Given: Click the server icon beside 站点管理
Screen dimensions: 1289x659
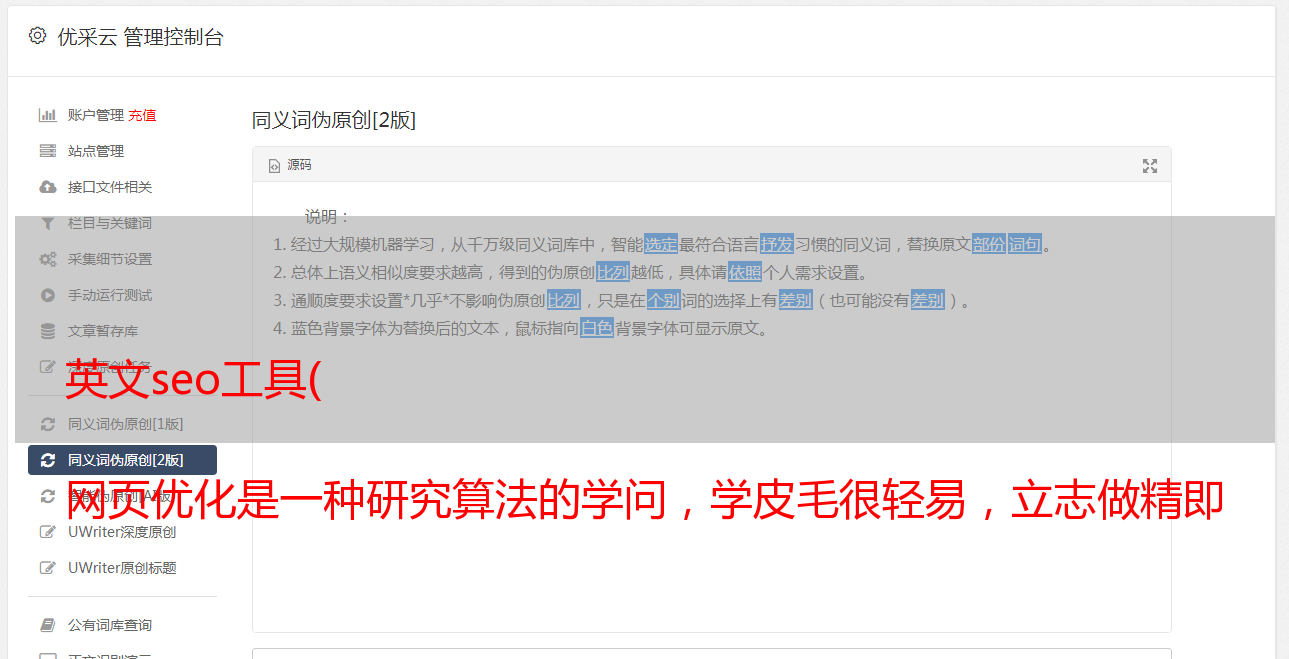Looking at the screenshot, I should click(47, 151).
